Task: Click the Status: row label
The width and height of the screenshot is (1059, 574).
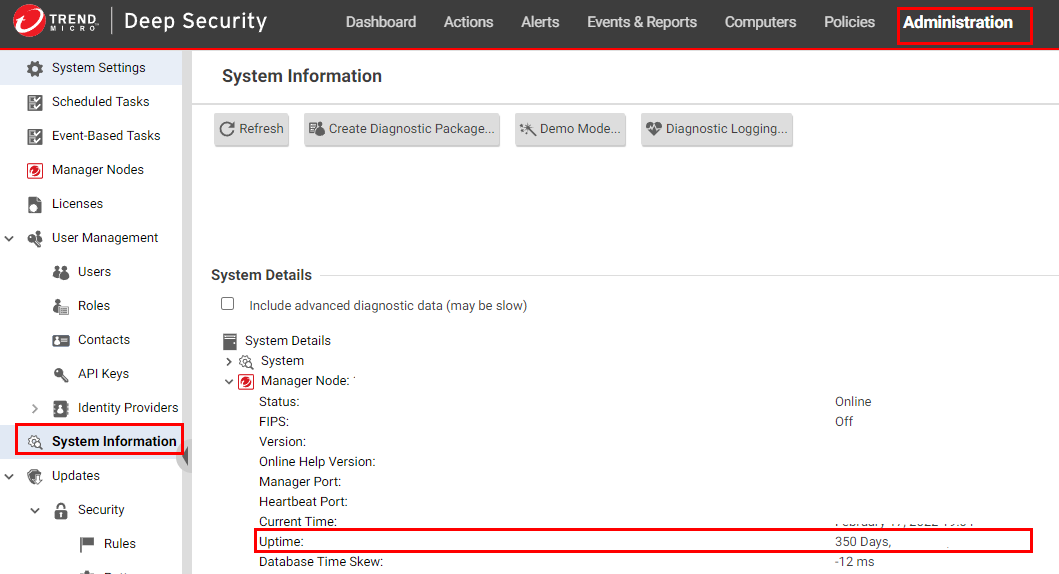Action: coord(279,402)
